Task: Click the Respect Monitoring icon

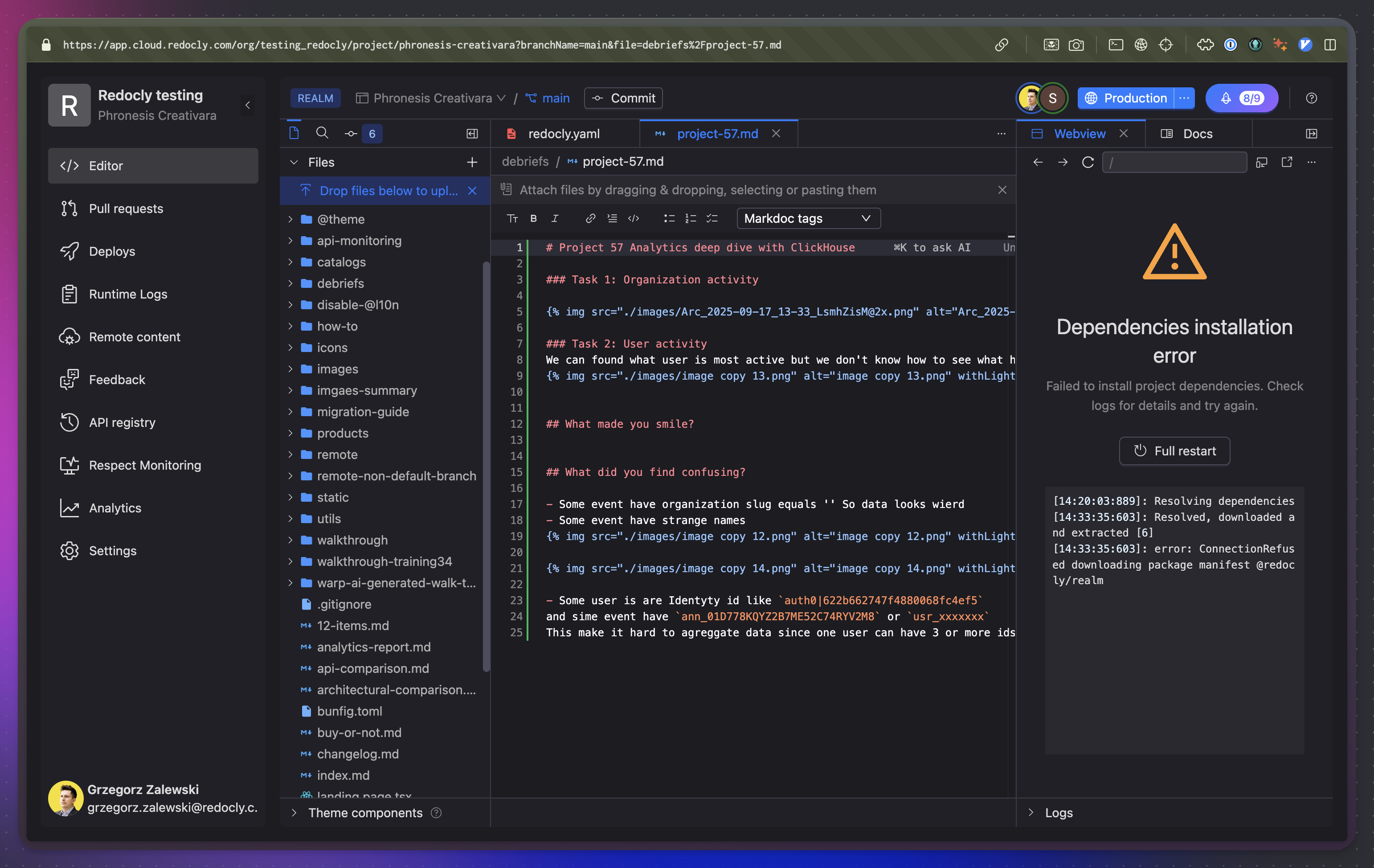Action: (69, 465)
